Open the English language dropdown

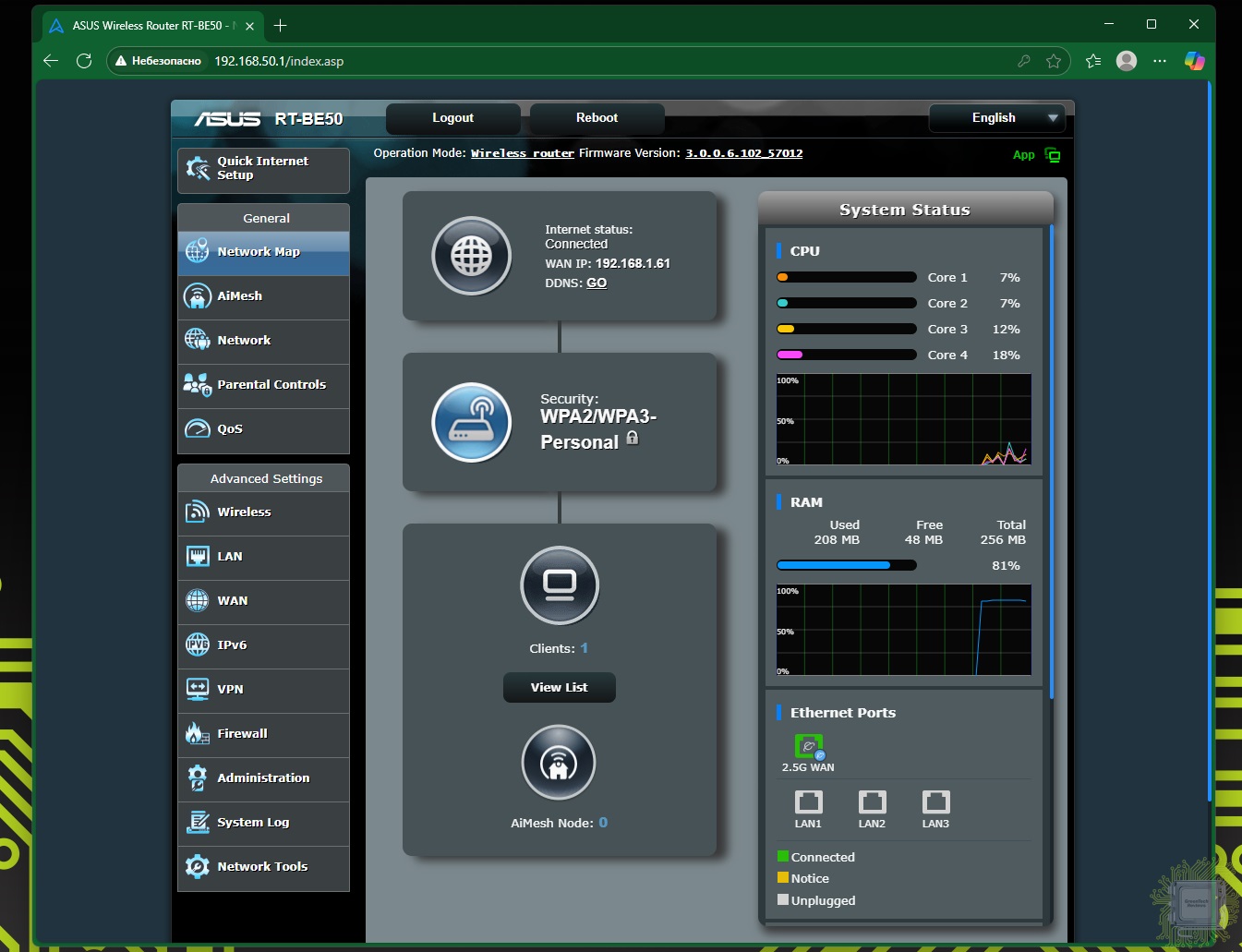997,118
